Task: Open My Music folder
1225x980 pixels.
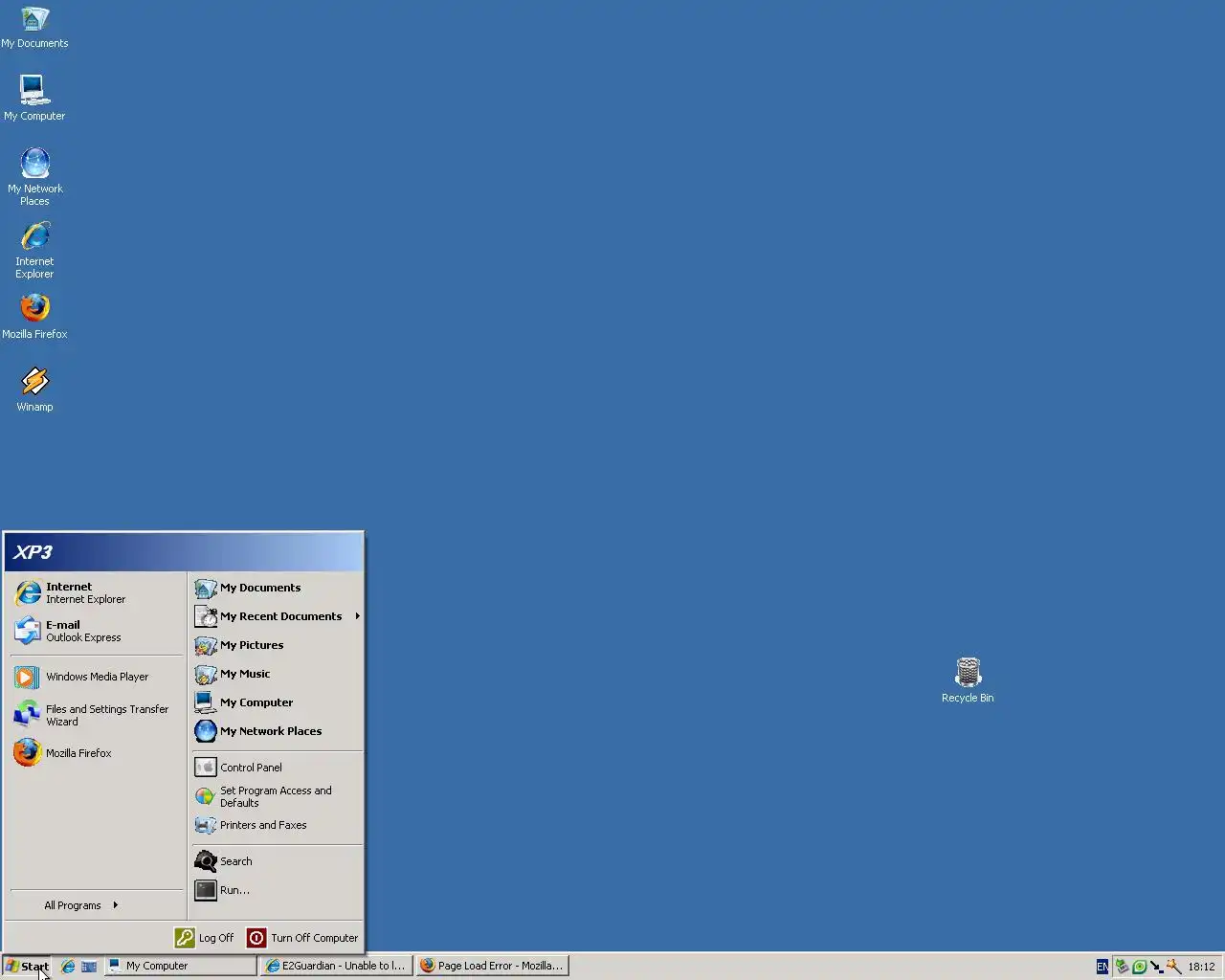Action: 278,674
